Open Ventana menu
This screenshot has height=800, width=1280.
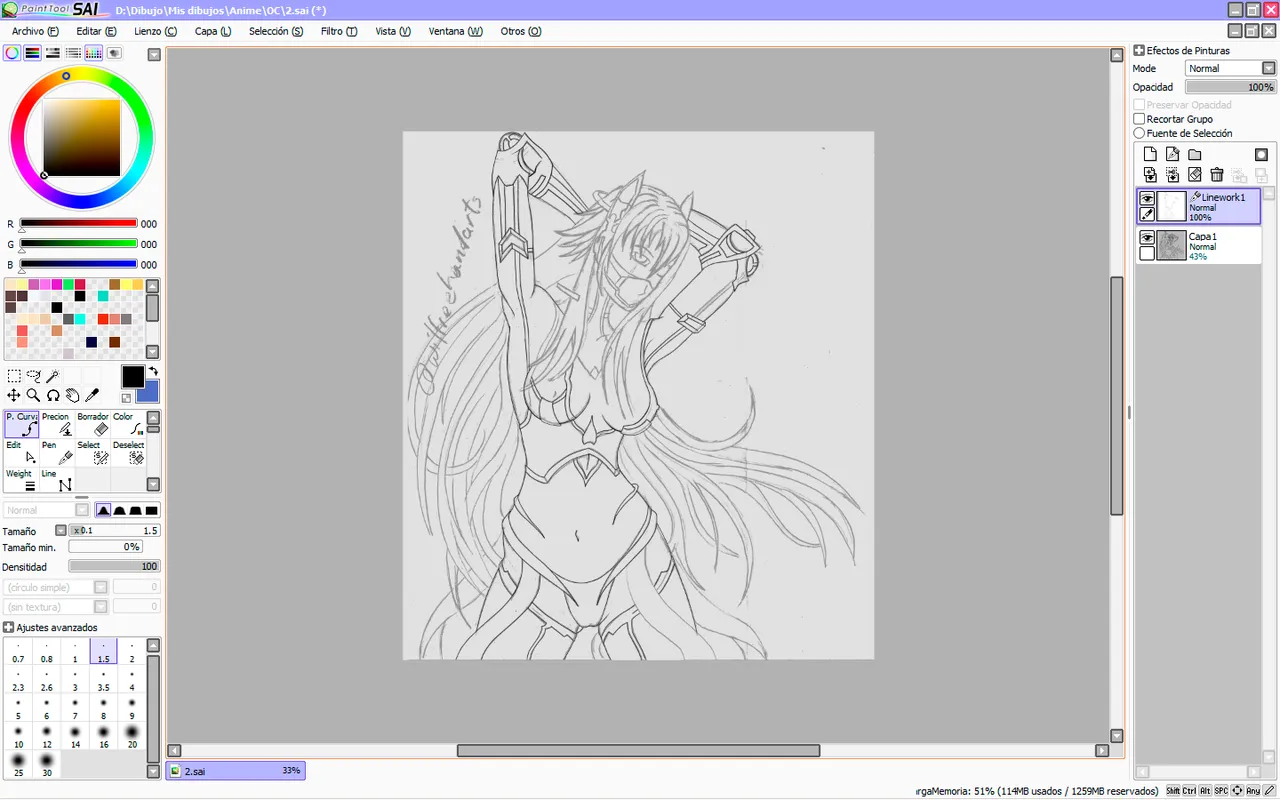455,31
